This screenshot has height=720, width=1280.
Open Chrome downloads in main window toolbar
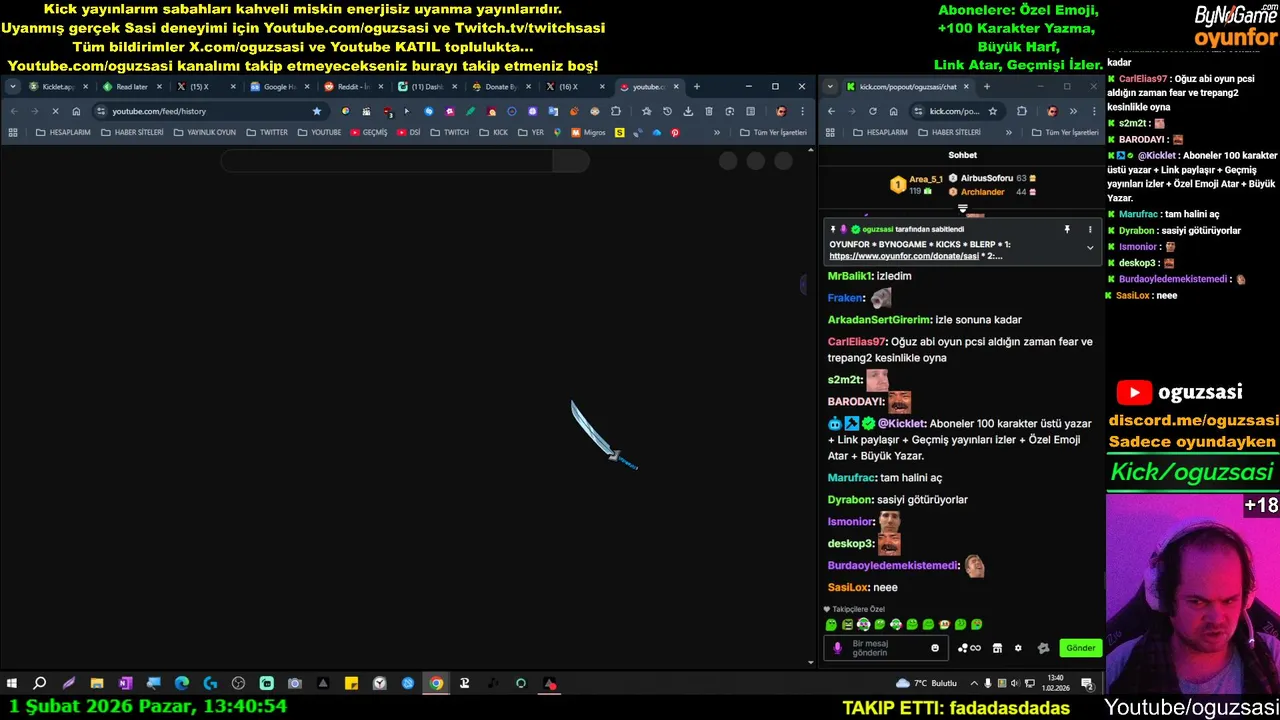pos(688,111)
